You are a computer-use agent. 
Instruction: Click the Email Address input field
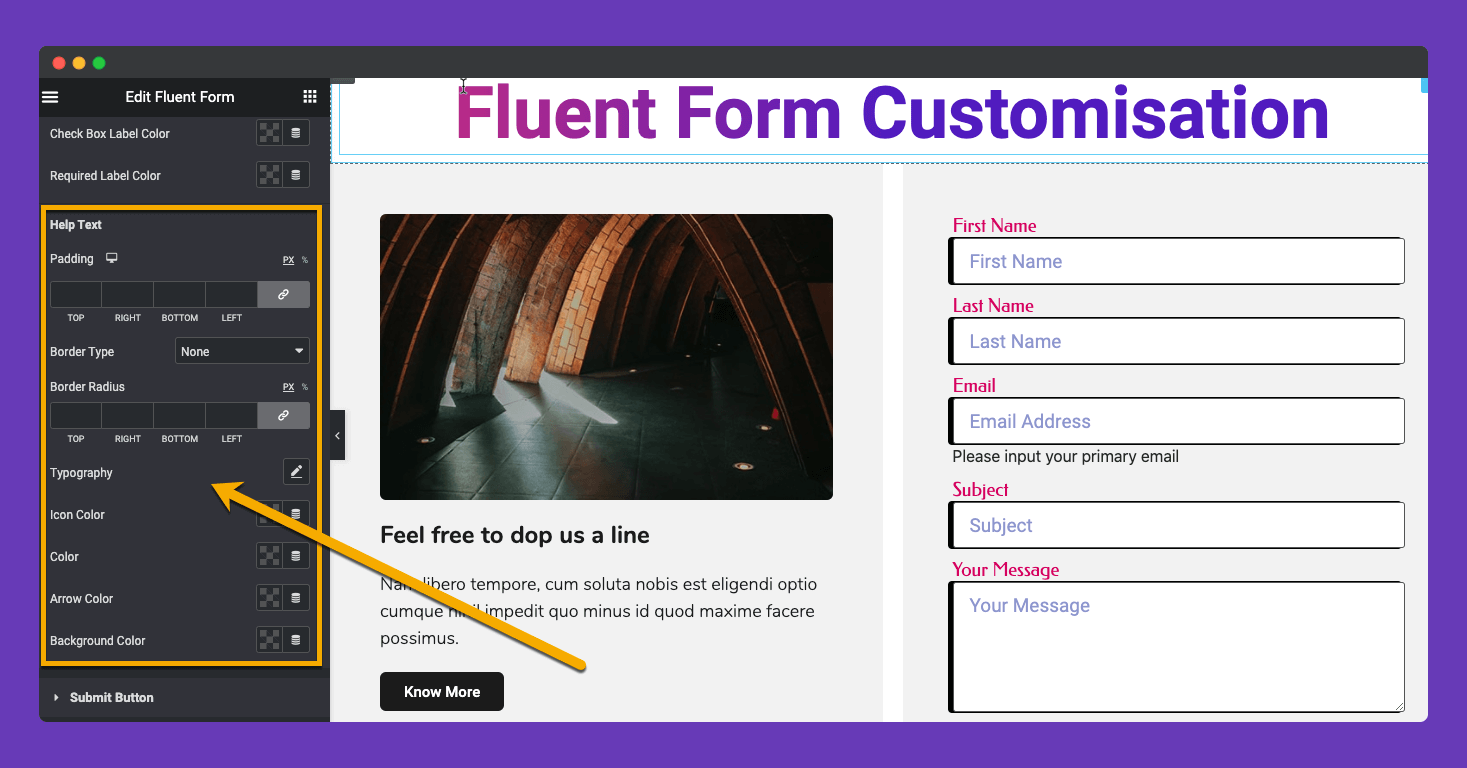1177,421
